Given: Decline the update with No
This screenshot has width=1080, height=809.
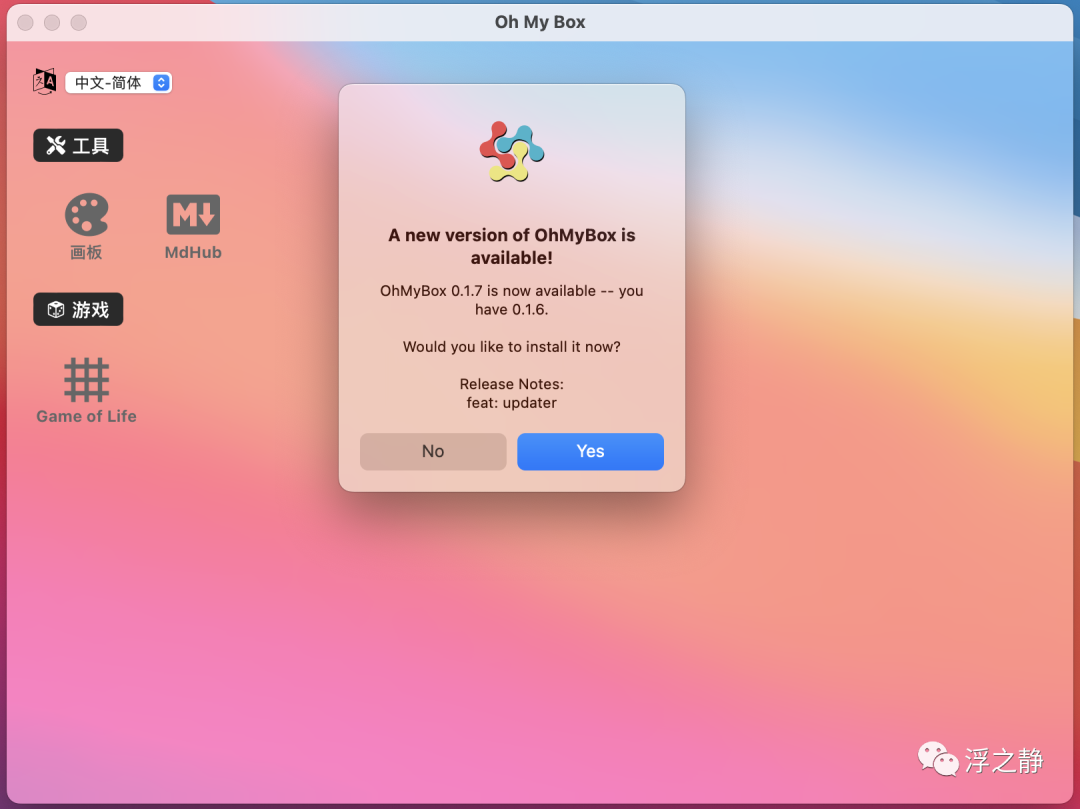Looking at the screenshot, I should pyautogui.click(x=433, y=451).
